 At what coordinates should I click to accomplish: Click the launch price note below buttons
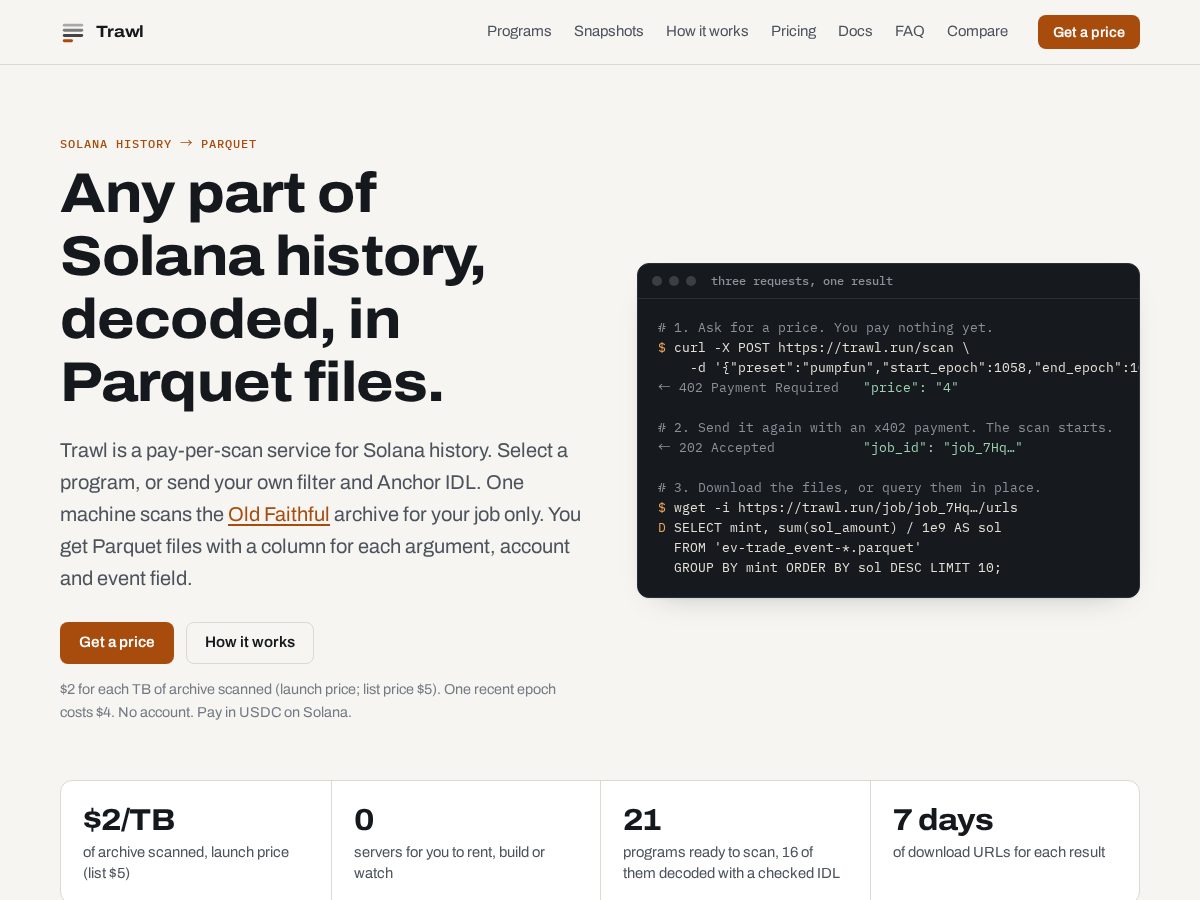coord(308,701)
